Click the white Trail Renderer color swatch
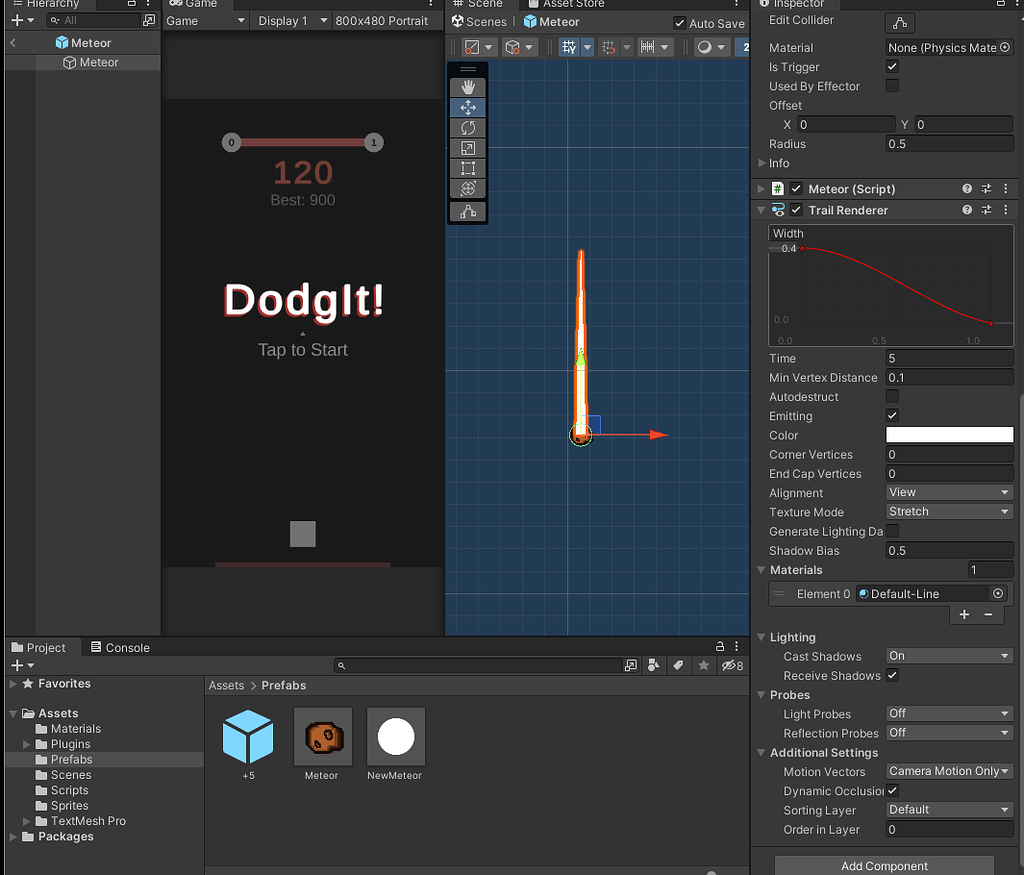Image resolution: width=1024 pixels, height=875 pixels. pyautogui.click(x=948, y=435)
